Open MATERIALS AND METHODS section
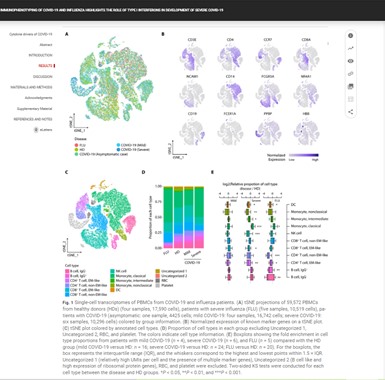The image size is (385, 380). (31, 87)
